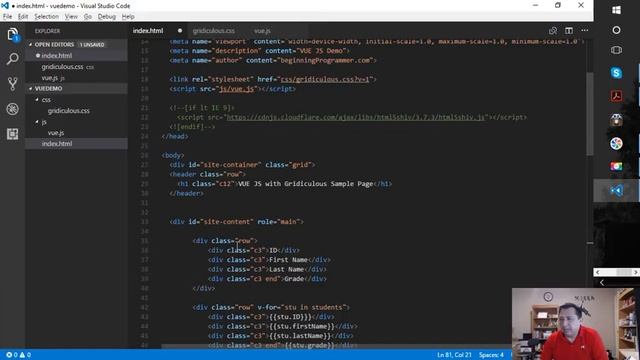Open gridiculous.css under css folder
This screenshot has width=640, height=360.
click(x=69, y=111)
